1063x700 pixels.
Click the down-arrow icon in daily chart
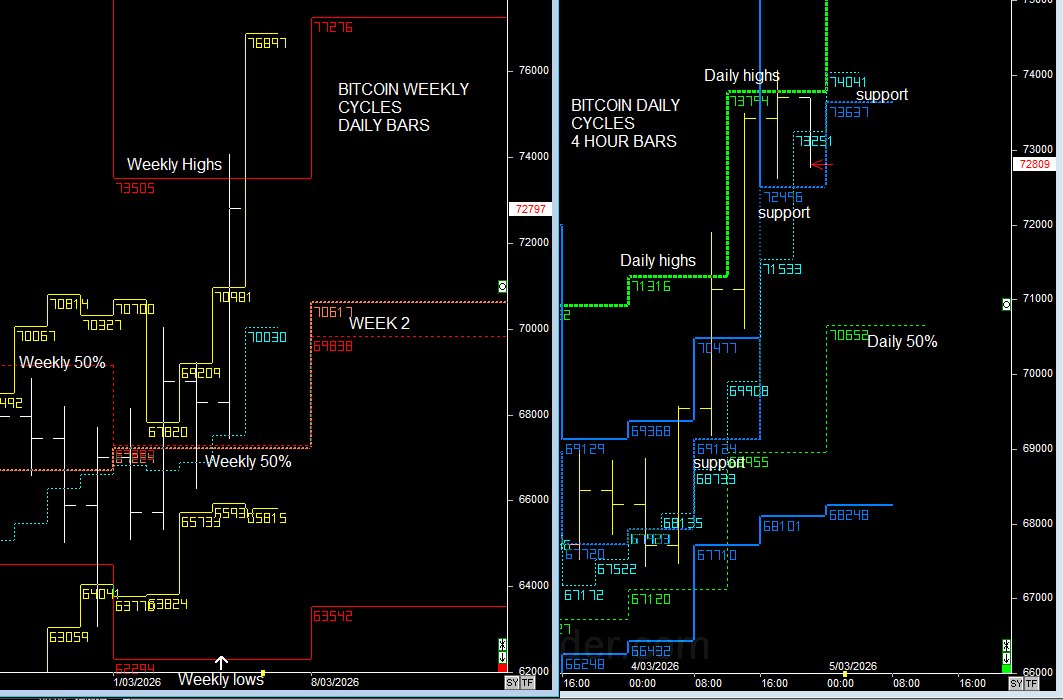pos(1007,658)
